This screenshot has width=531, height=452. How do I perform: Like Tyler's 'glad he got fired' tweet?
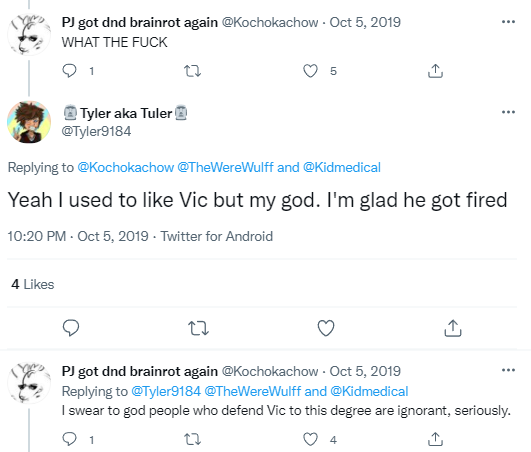click(x=326, y=328)
